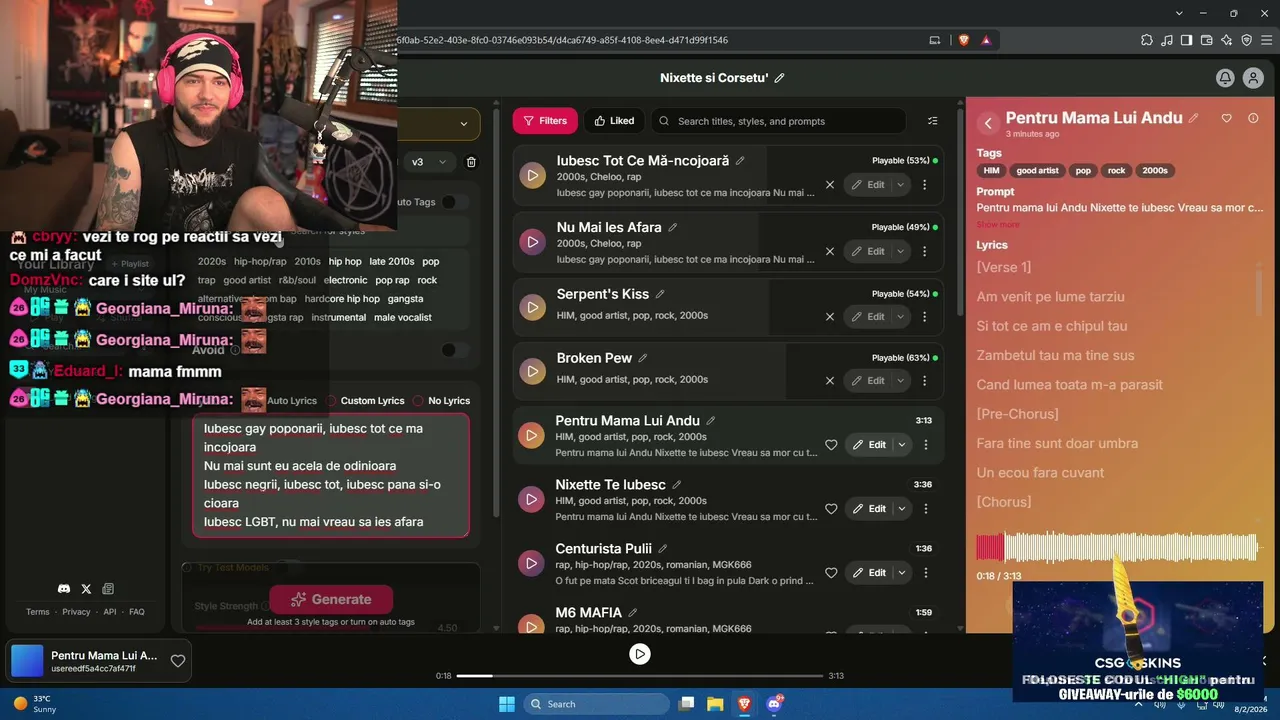This screenshot has height=720, width=1280.
Task: Play the song Iubesc Tot Ce Mă-ncojoară
Action: [532, 176]
